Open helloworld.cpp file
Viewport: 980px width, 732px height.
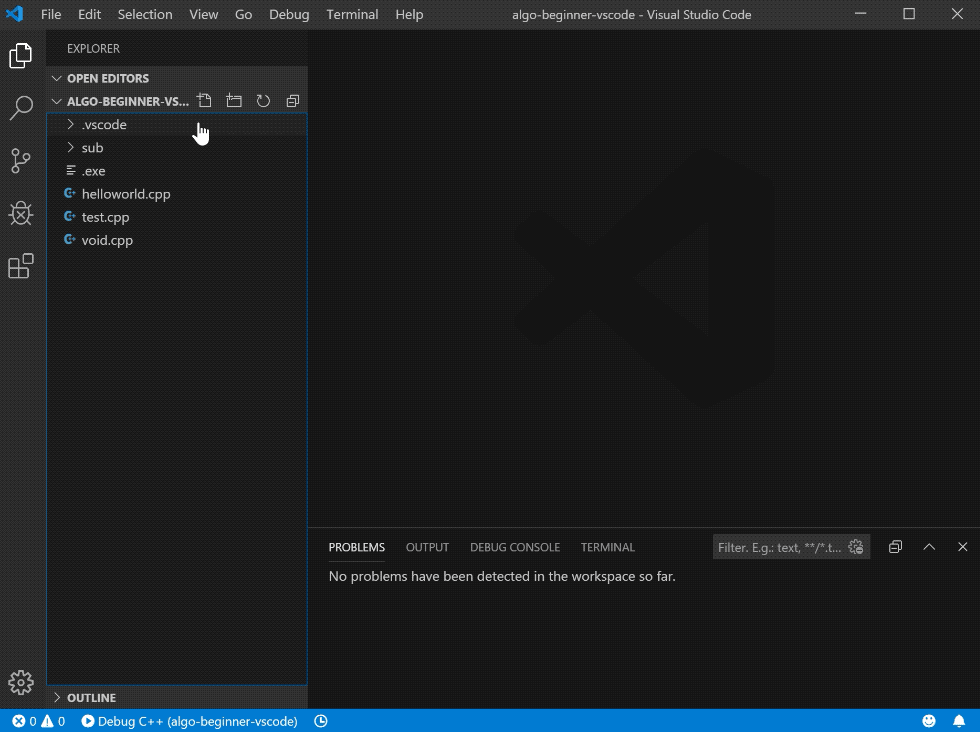125,194
